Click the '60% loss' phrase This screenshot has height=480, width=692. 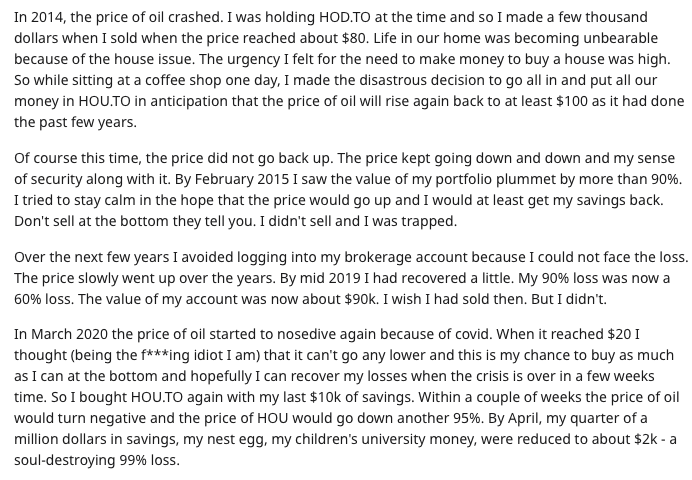click(44, 299)
